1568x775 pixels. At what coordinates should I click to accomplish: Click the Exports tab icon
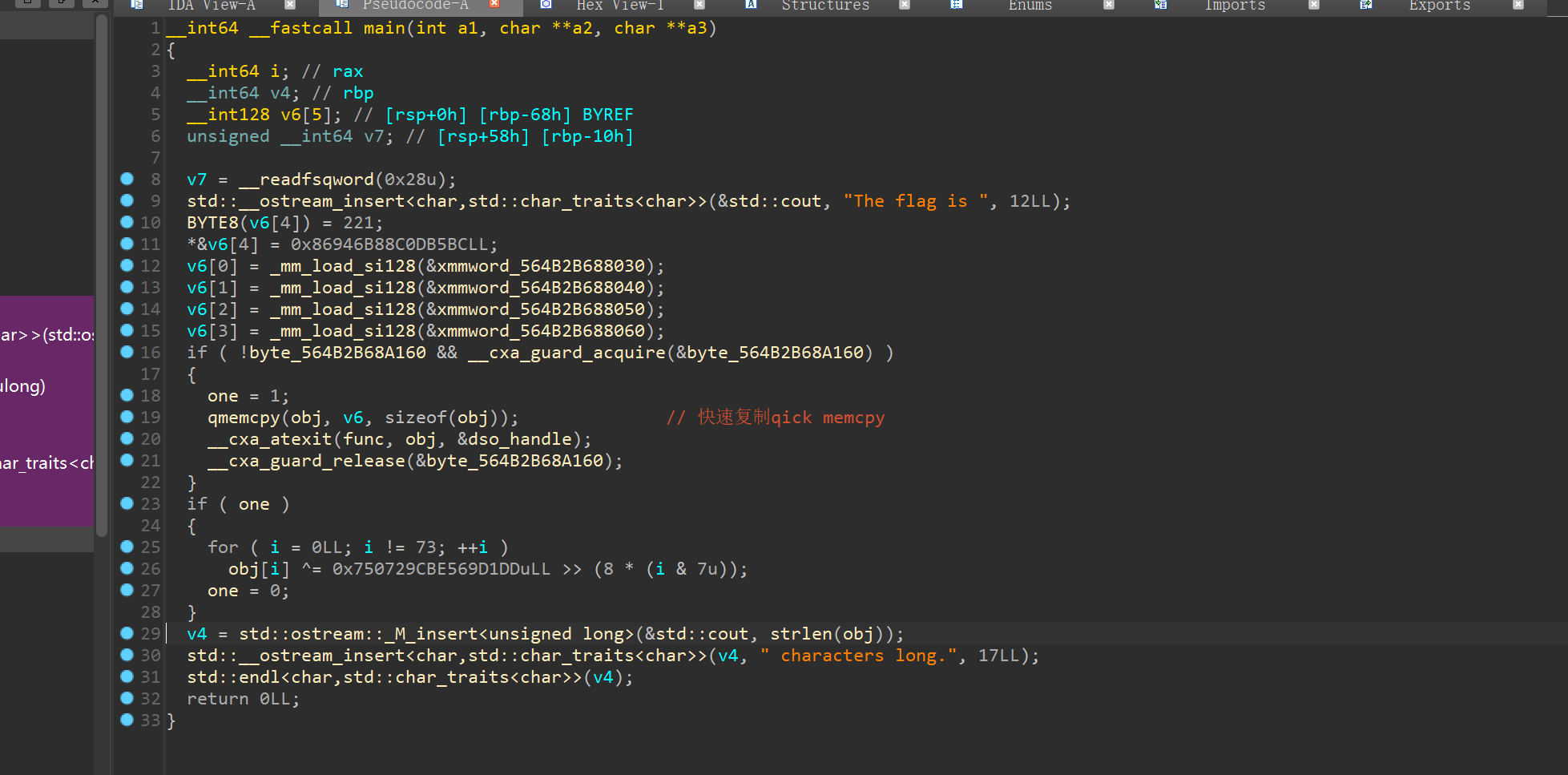pyautogui.click(x=1365, y=5)
